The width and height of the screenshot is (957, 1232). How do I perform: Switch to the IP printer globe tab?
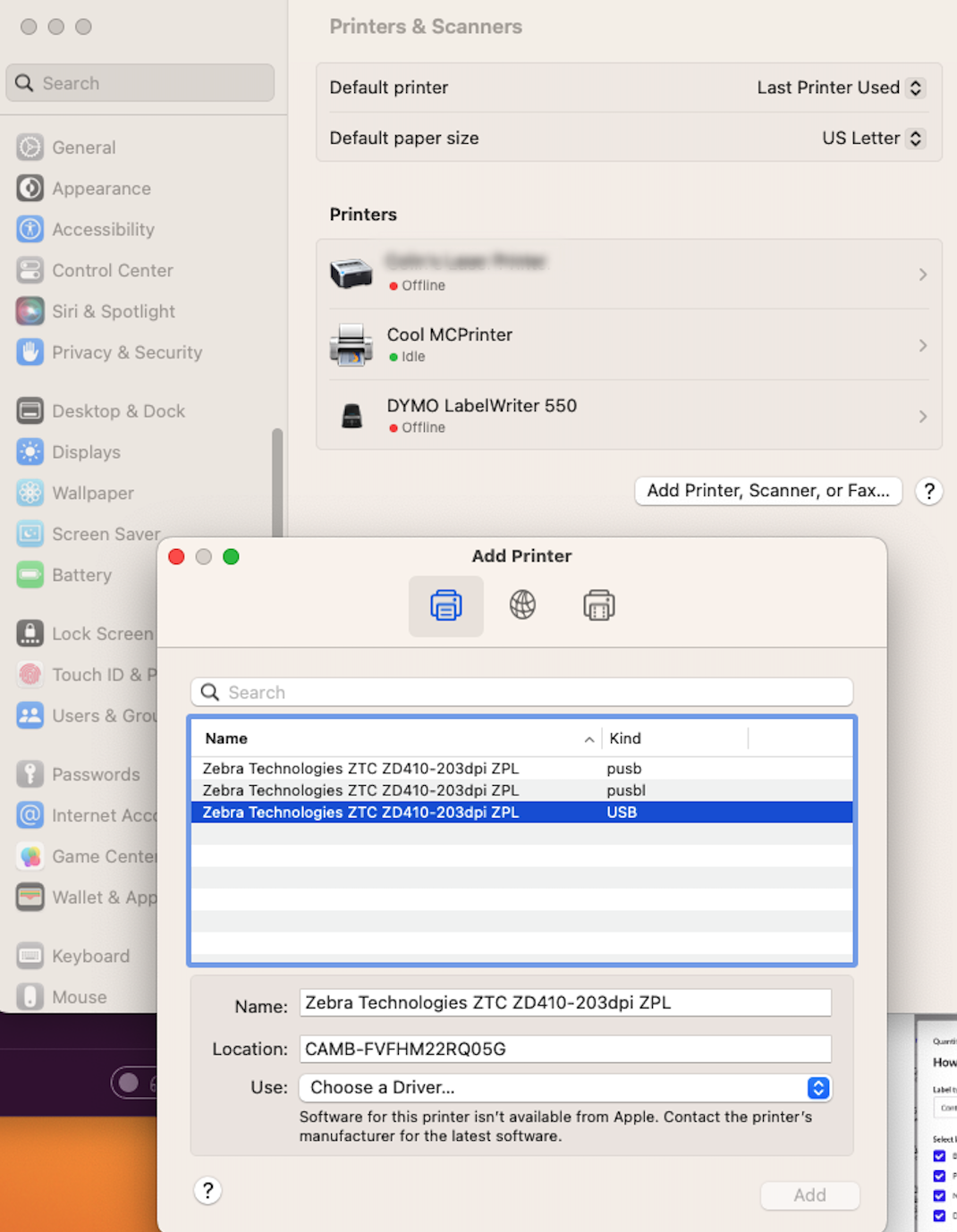point(522,605)
